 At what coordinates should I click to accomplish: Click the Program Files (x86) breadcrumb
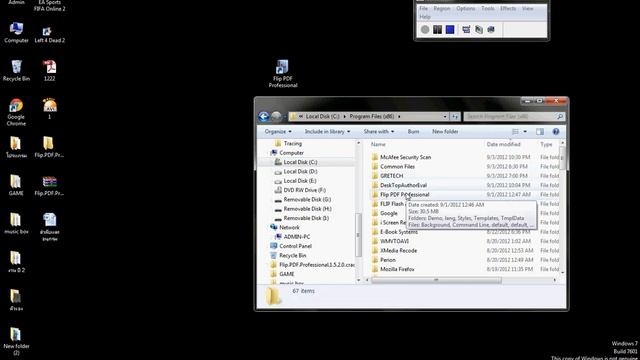pyautogui.click(x=372, y=117)
